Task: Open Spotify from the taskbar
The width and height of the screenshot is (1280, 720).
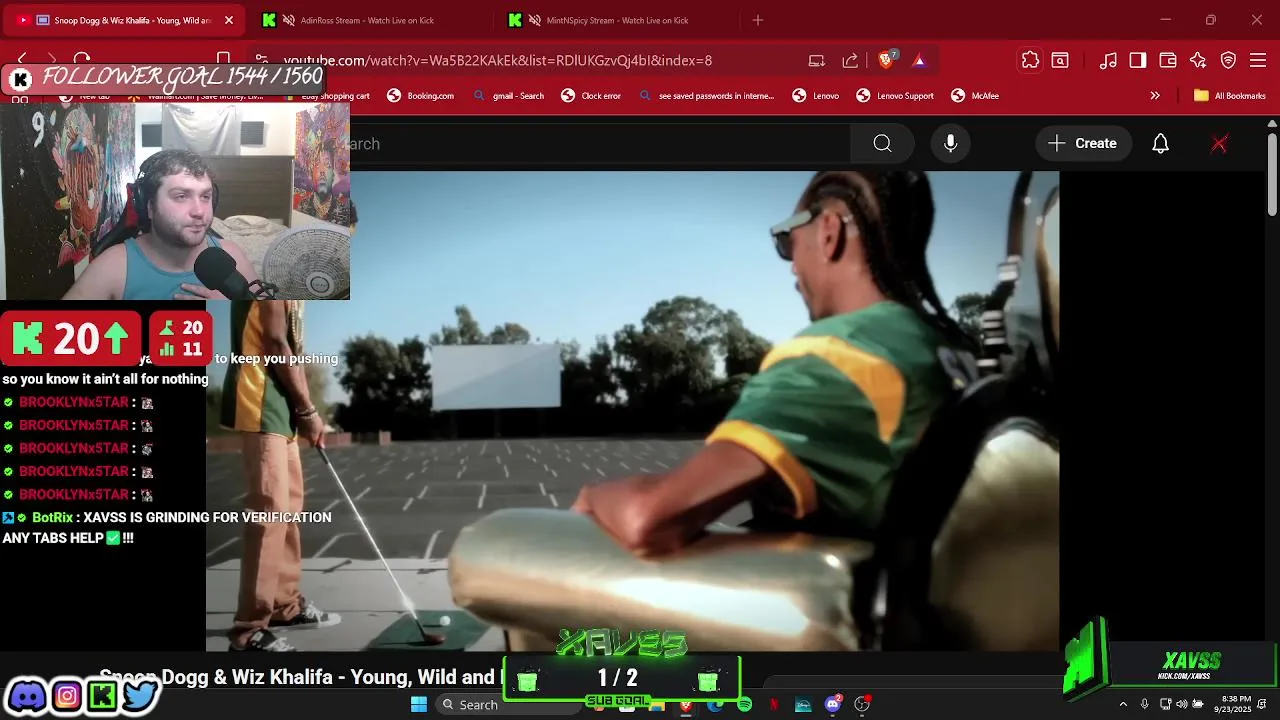Action: tap(744, 705)
